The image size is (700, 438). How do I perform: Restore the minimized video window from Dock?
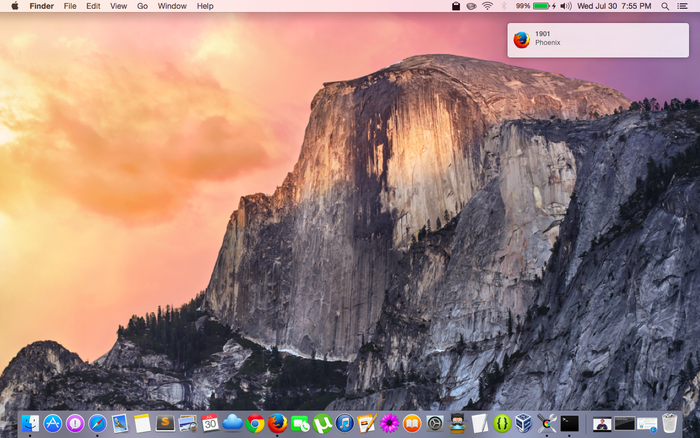(602, 424)
